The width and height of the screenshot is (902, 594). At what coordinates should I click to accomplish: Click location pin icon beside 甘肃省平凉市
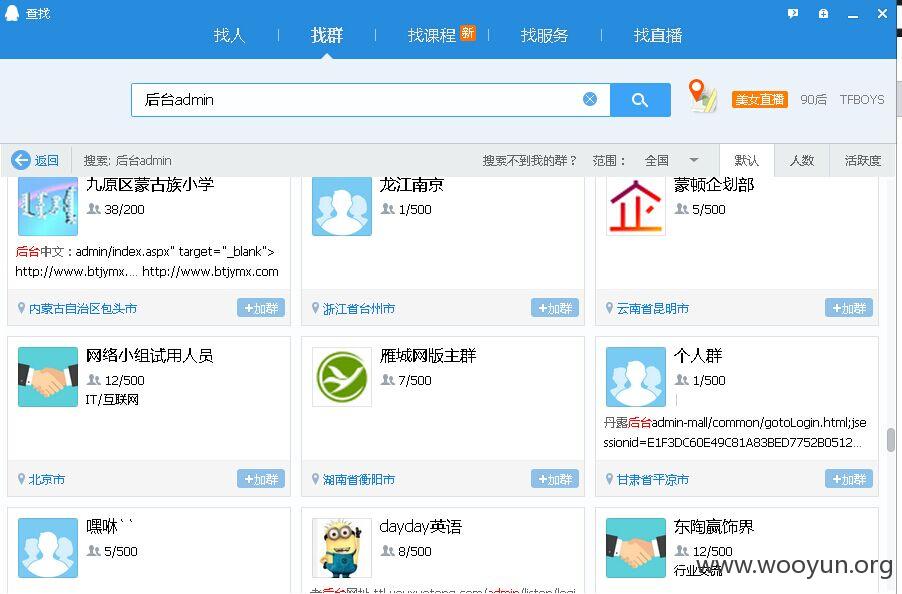click(609, 479)
